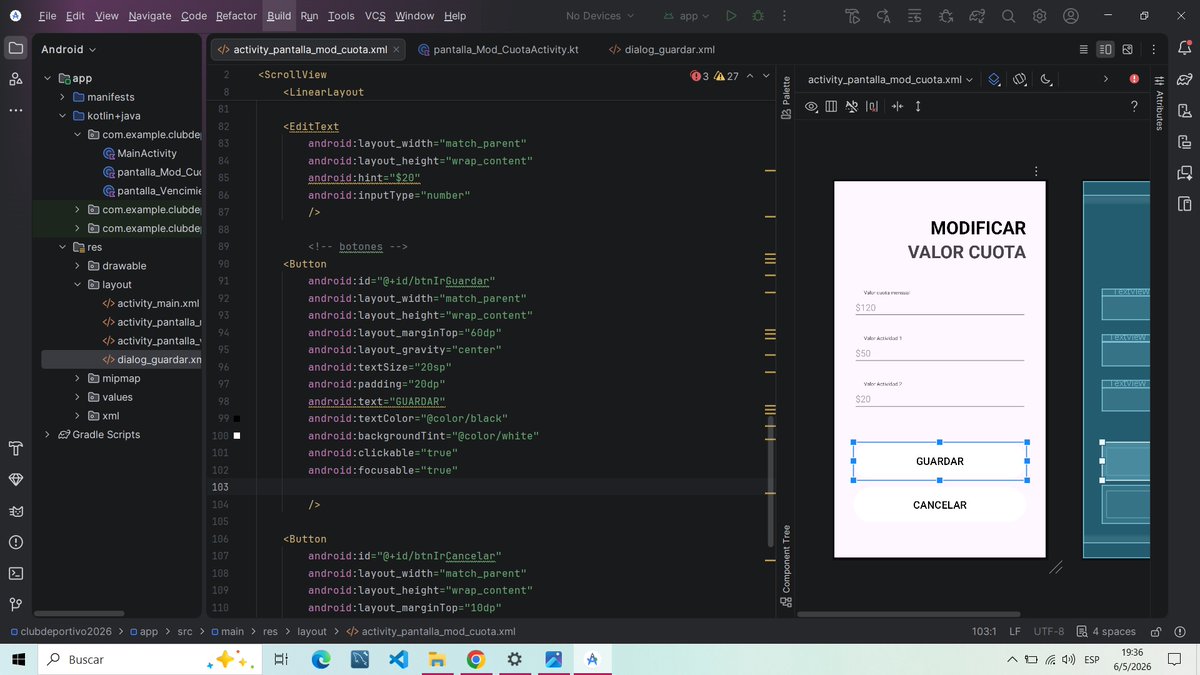Expand the mipmap folder
The width and height of the screenshot is (1200, 675).
78,378
